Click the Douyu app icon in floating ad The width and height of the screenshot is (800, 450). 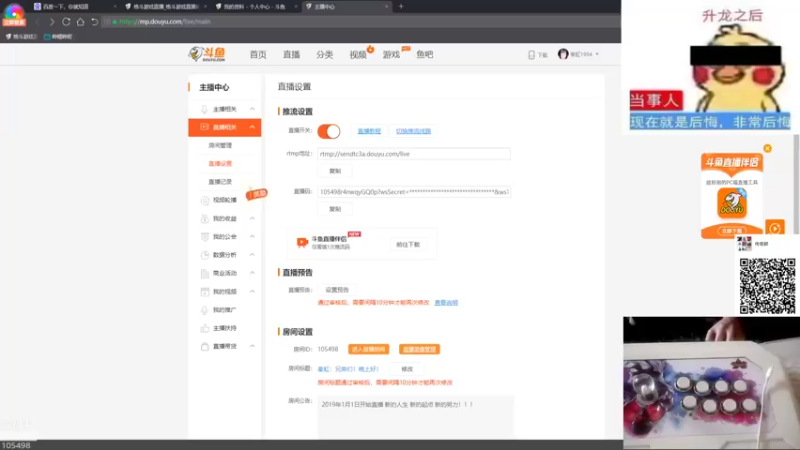click(732, 203)
